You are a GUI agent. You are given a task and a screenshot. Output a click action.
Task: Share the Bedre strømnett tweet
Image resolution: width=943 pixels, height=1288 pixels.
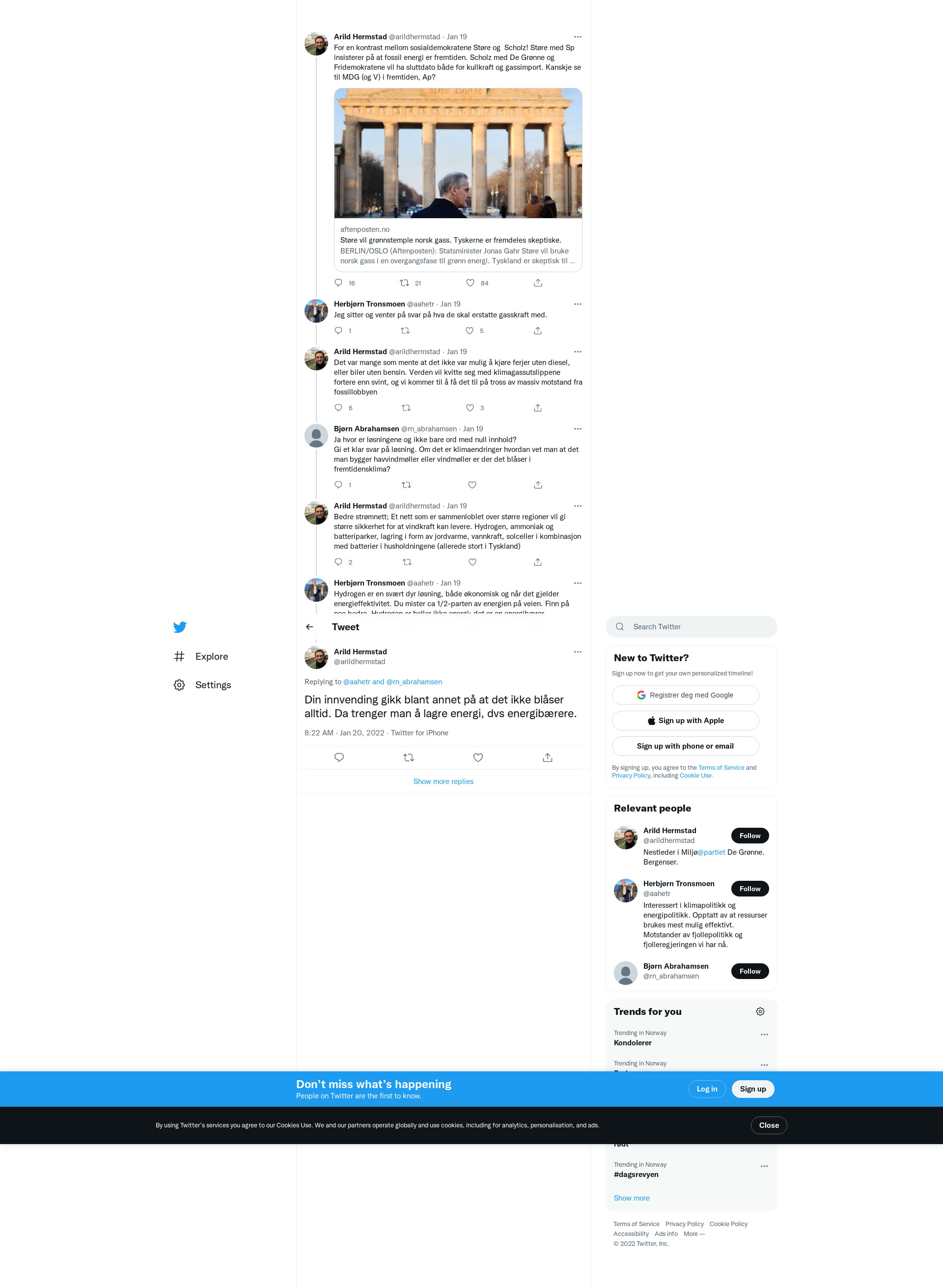point(538,562)
